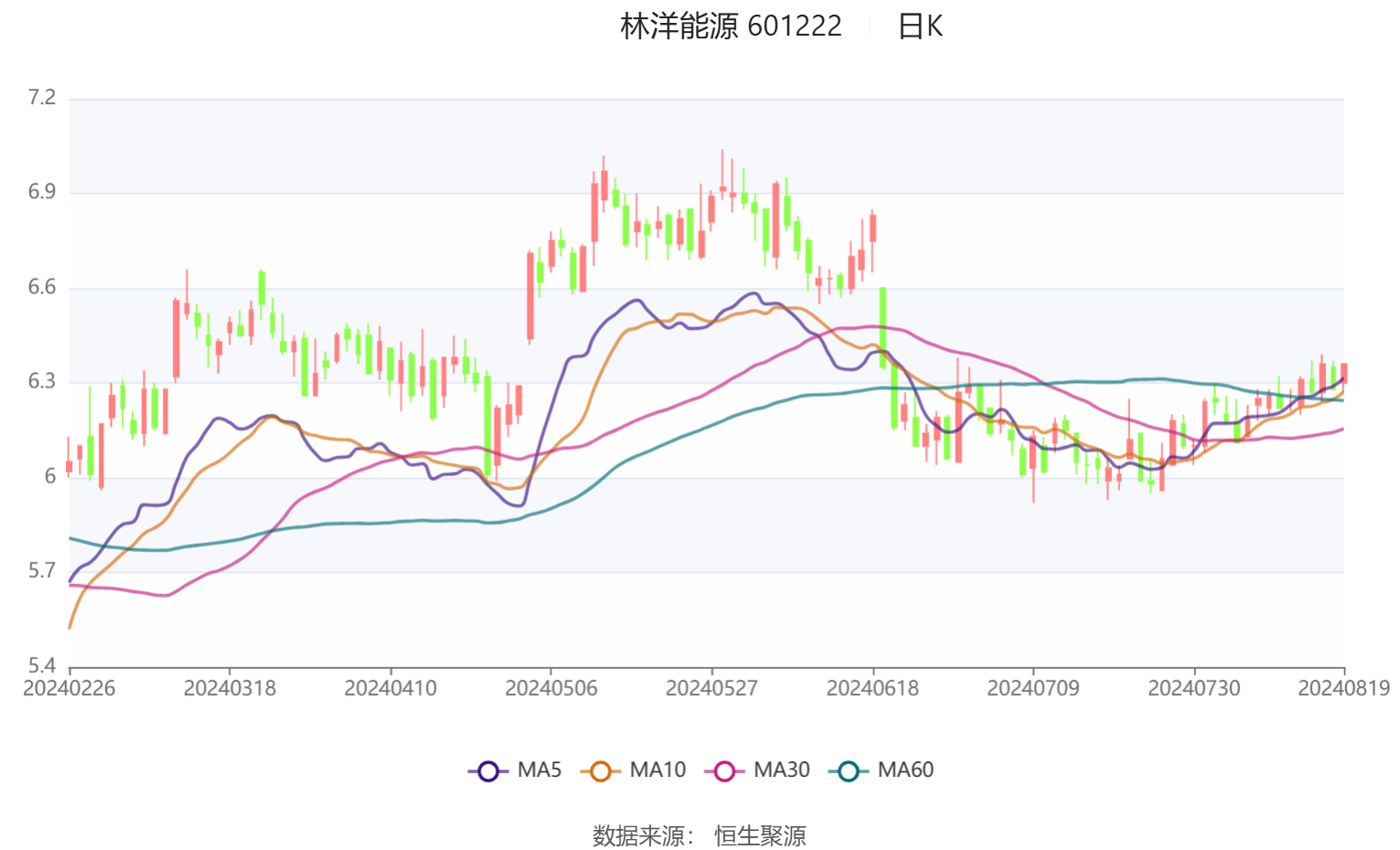This screenshot has width=1400, height=850.
Task: Toggle the MA60 teal legend marker
Action: [849, 770]
